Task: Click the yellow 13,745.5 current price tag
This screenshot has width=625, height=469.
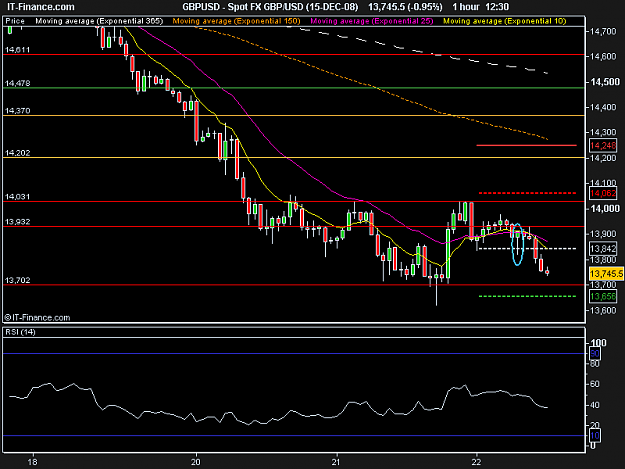Action: [606, 274]
